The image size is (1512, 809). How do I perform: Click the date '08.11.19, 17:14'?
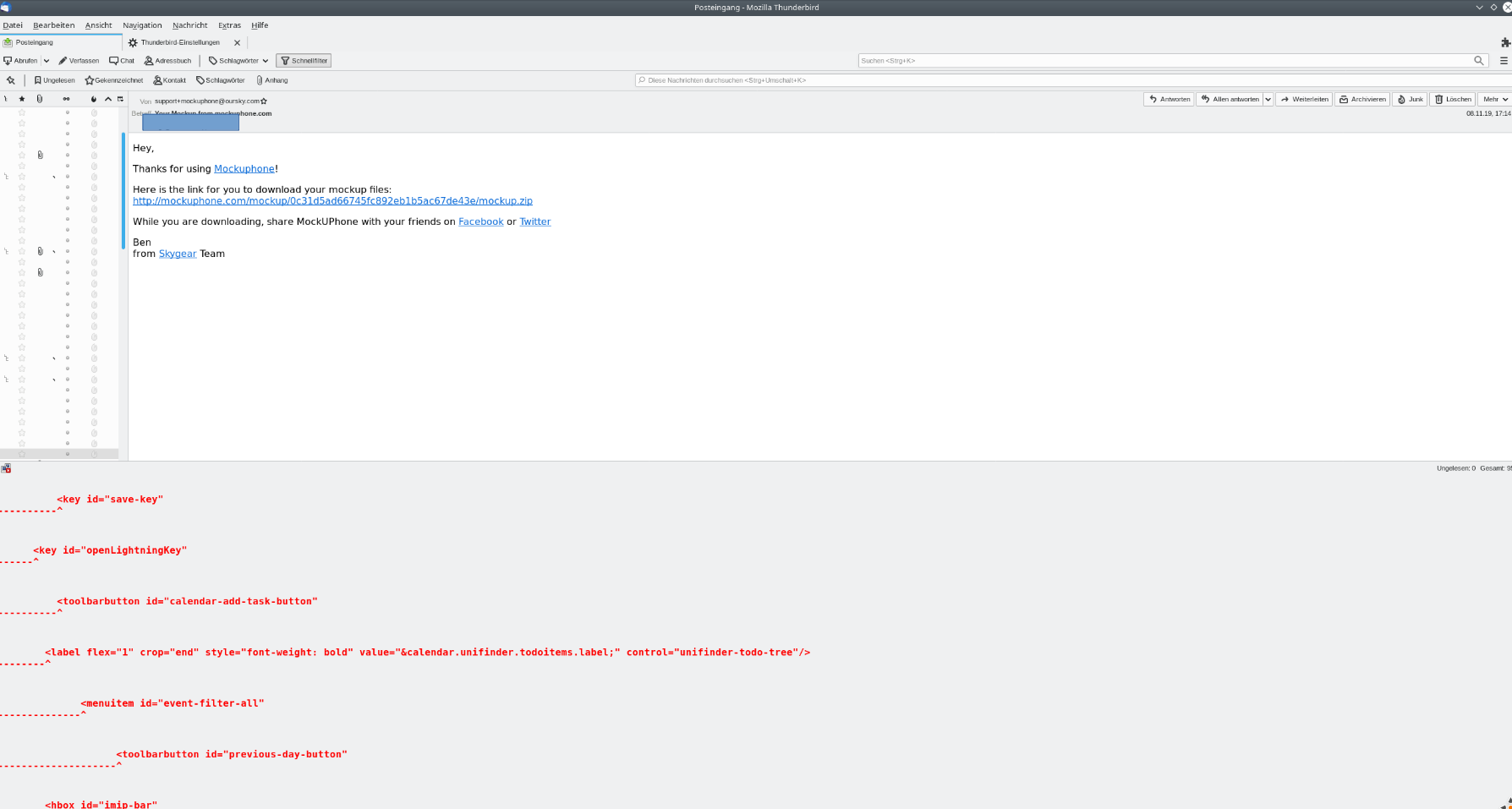click(x=1488, y=113)
